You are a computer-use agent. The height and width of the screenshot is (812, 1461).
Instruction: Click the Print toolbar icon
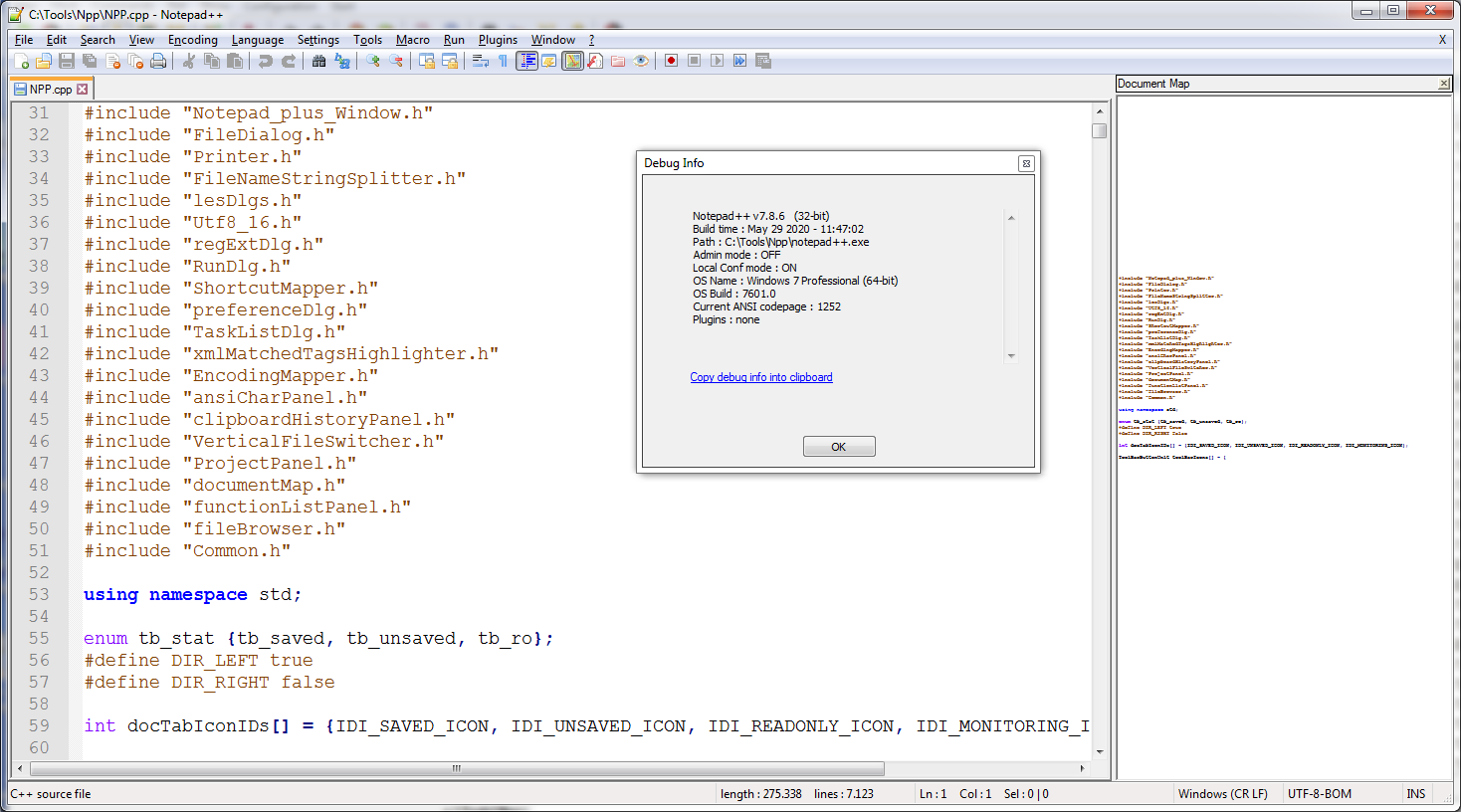(157, 61)
